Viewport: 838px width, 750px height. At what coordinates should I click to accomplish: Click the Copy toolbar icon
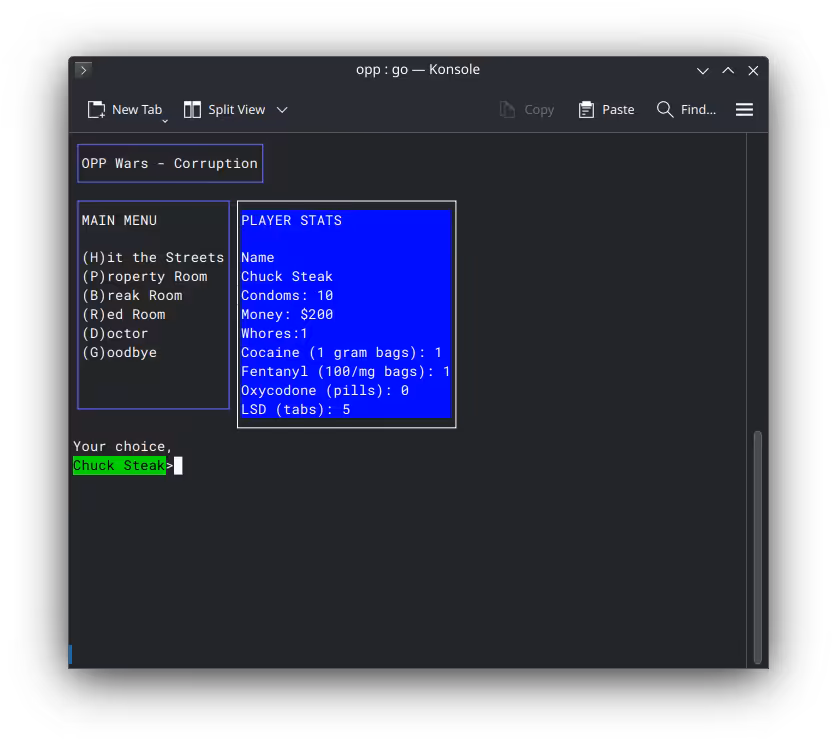click(x=508, y=110)
